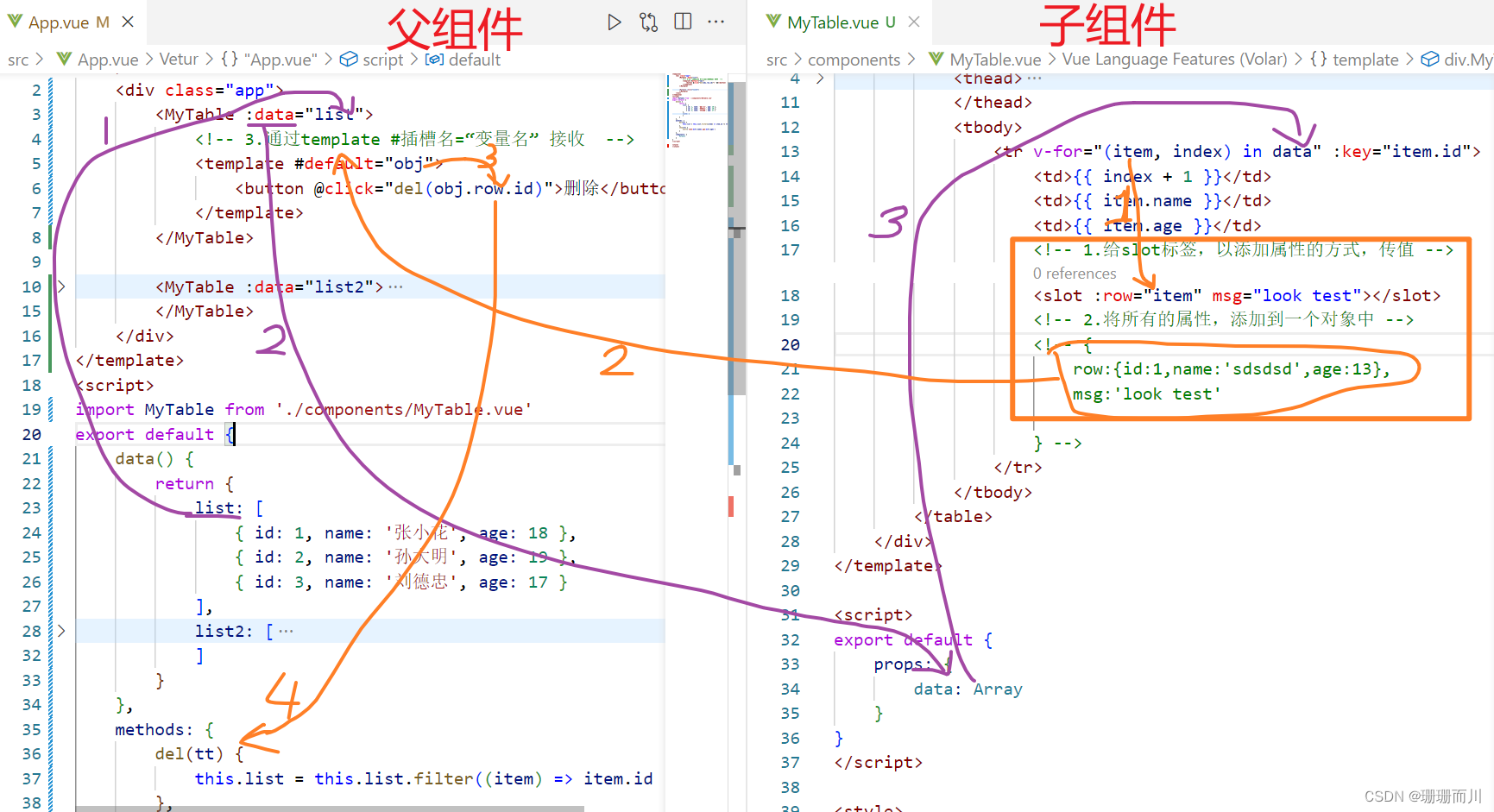Click the props: { line in MyTable.vue
Viewport: 1494px width, 812px height.
coord(912,664)
